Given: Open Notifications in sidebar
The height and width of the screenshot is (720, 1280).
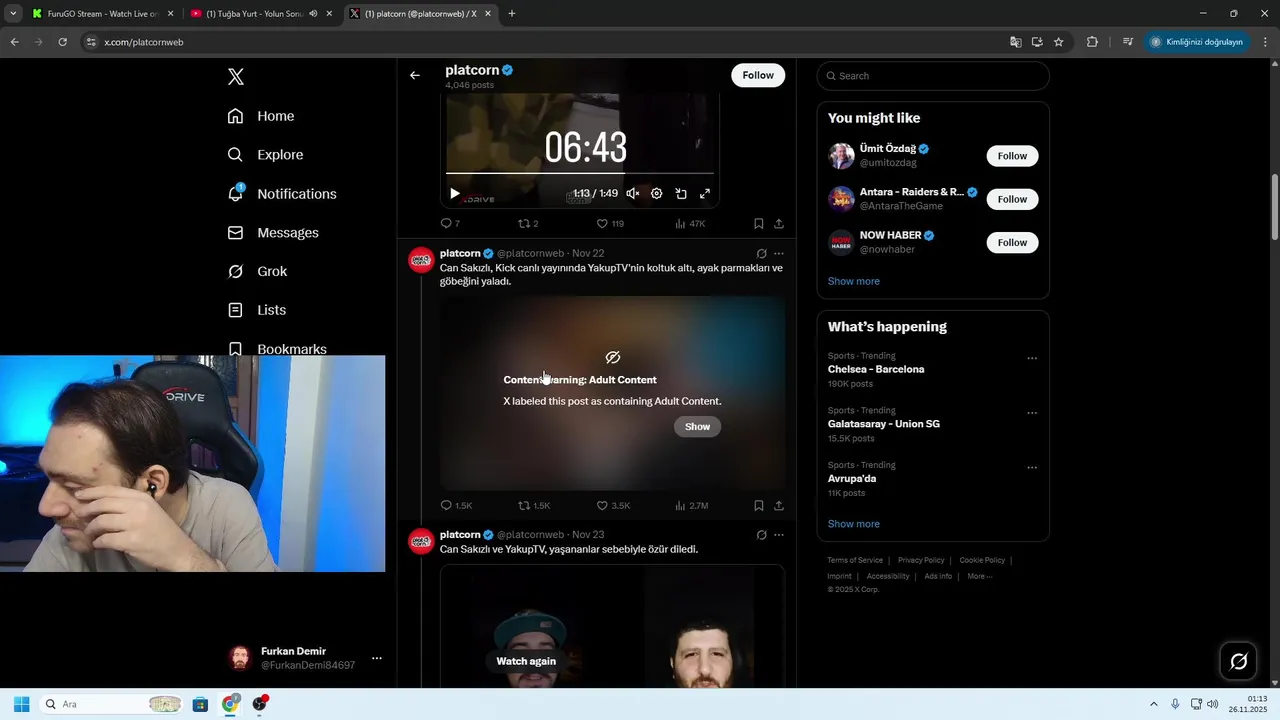Looking at the screenshot, I should pos(282,194).
